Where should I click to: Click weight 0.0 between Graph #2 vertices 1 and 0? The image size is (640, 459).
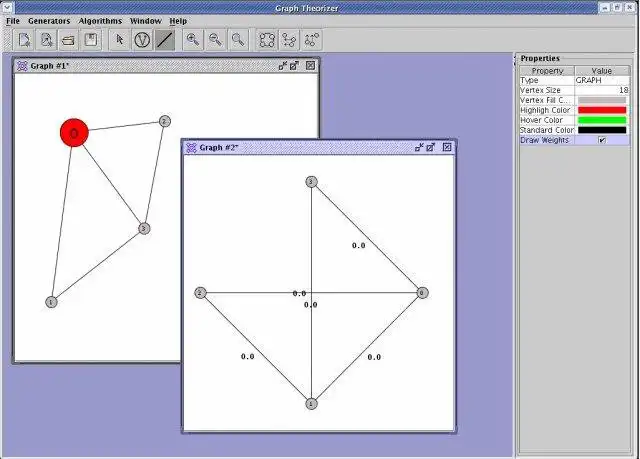[x=374, y=357]
